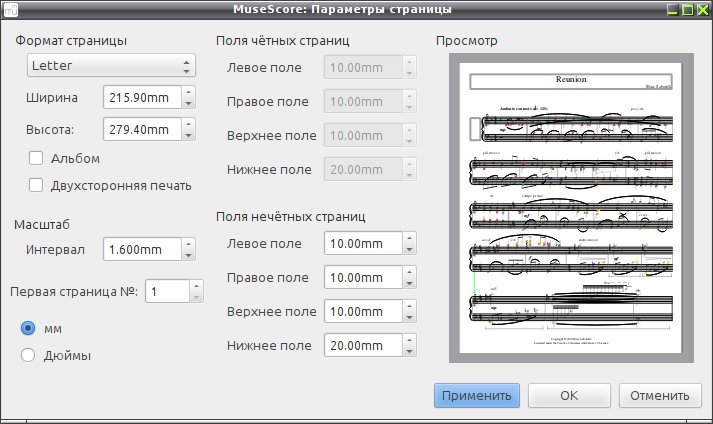Decrease Высота value with down arrow

coord(188,135)
